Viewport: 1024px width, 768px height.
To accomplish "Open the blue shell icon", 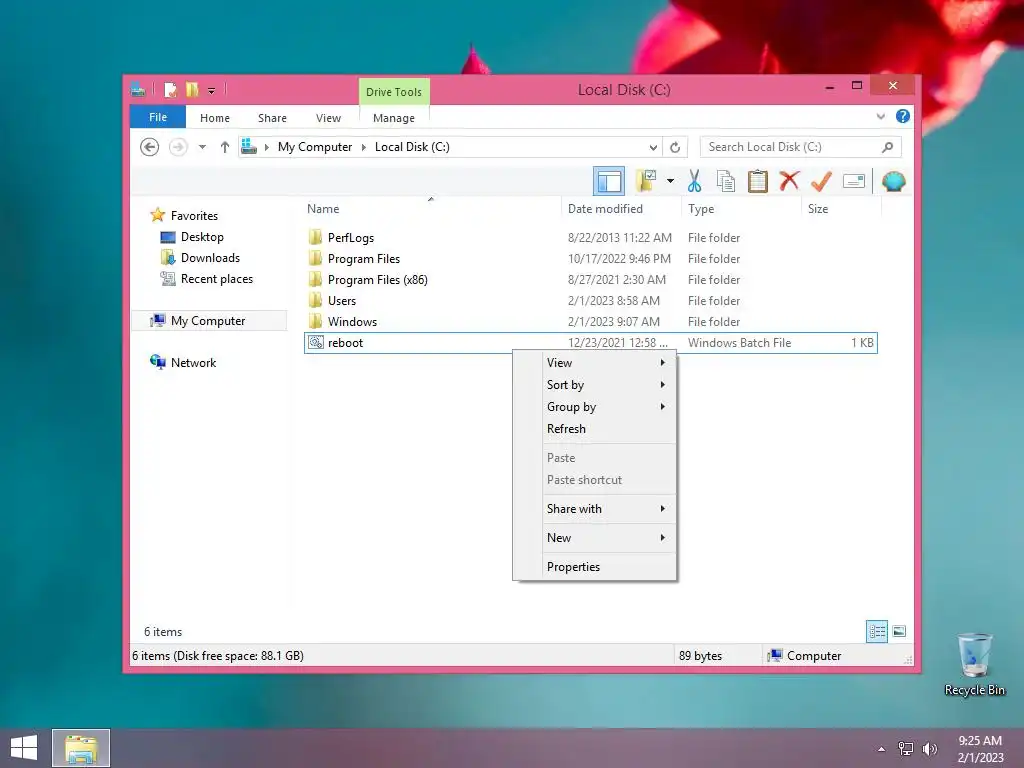I will coord(893,181).
